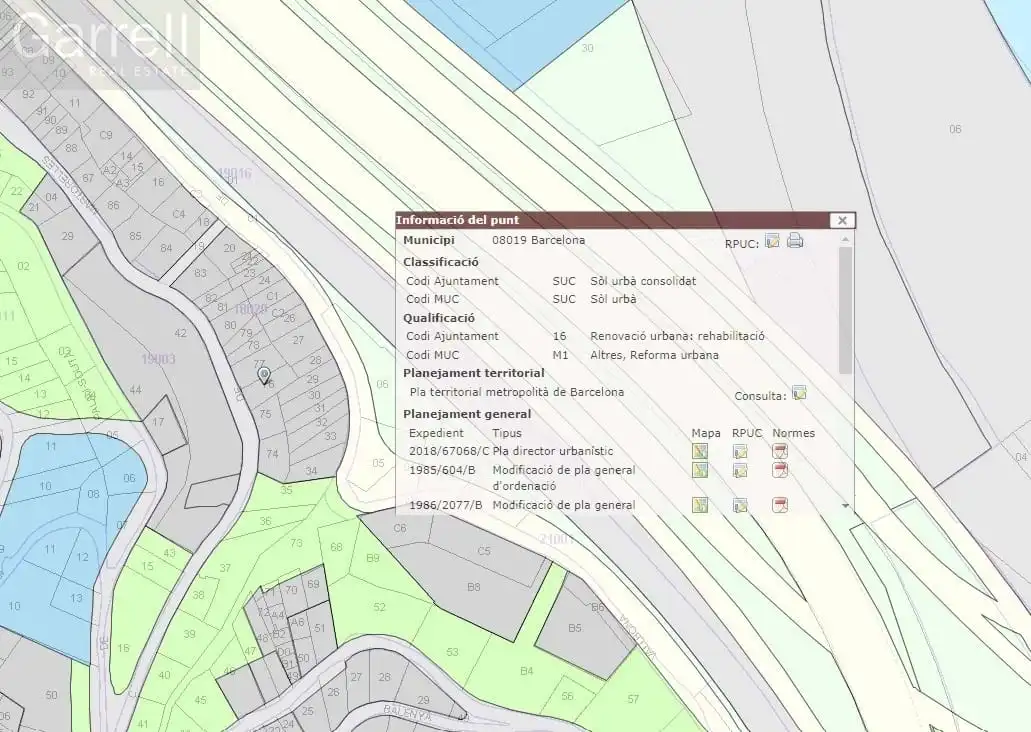Click the 'Planejament territorial' heading
Image resolution: width=1031 pixels, height=732 pixels.
473,373
